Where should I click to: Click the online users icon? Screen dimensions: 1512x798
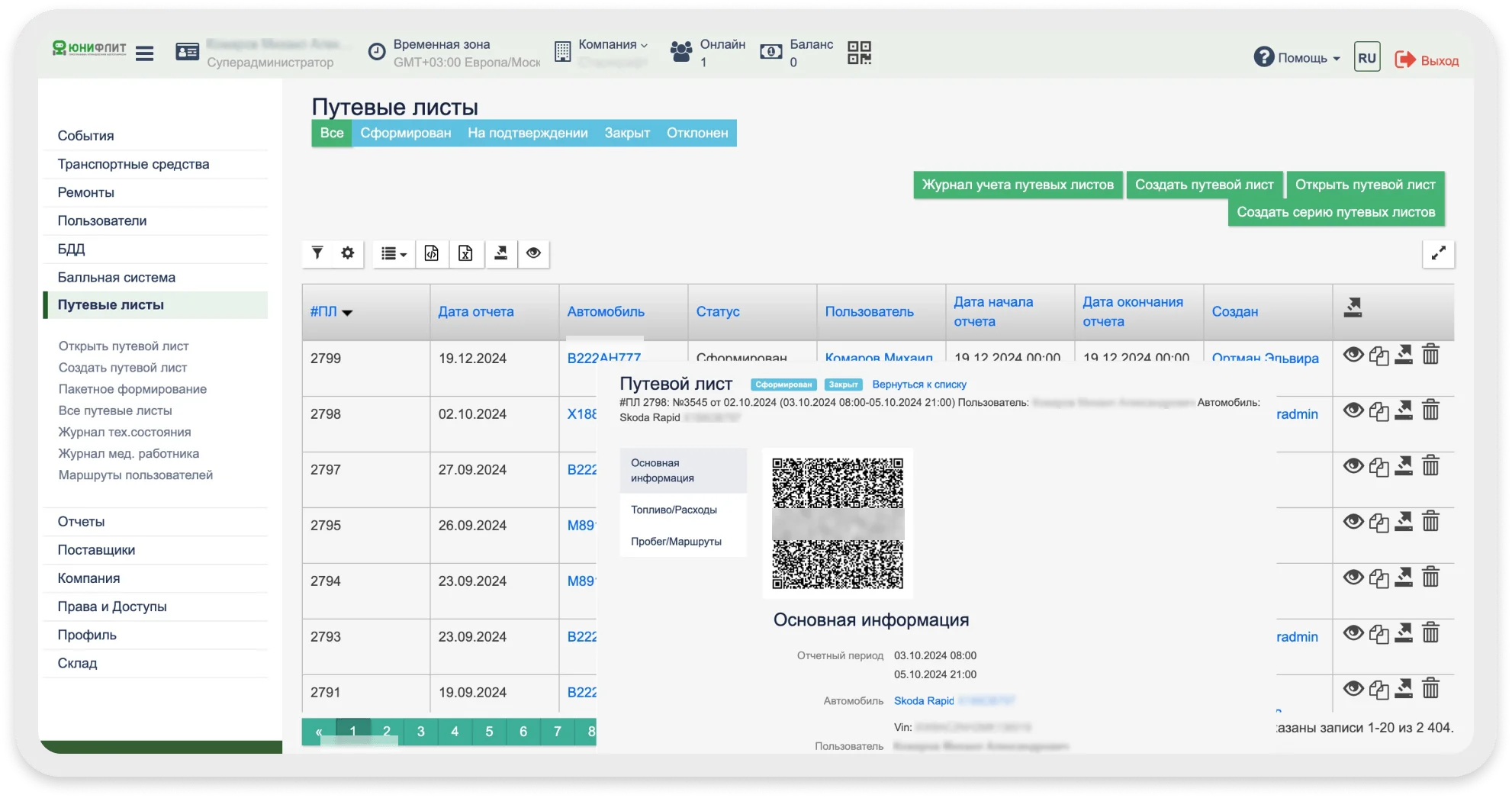point(681,52)
